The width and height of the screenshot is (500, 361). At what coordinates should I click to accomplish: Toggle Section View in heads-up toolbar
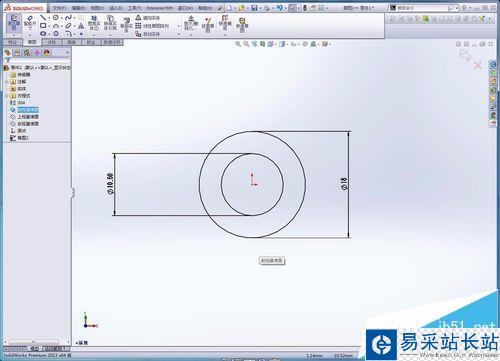click(x=263, y=44)
